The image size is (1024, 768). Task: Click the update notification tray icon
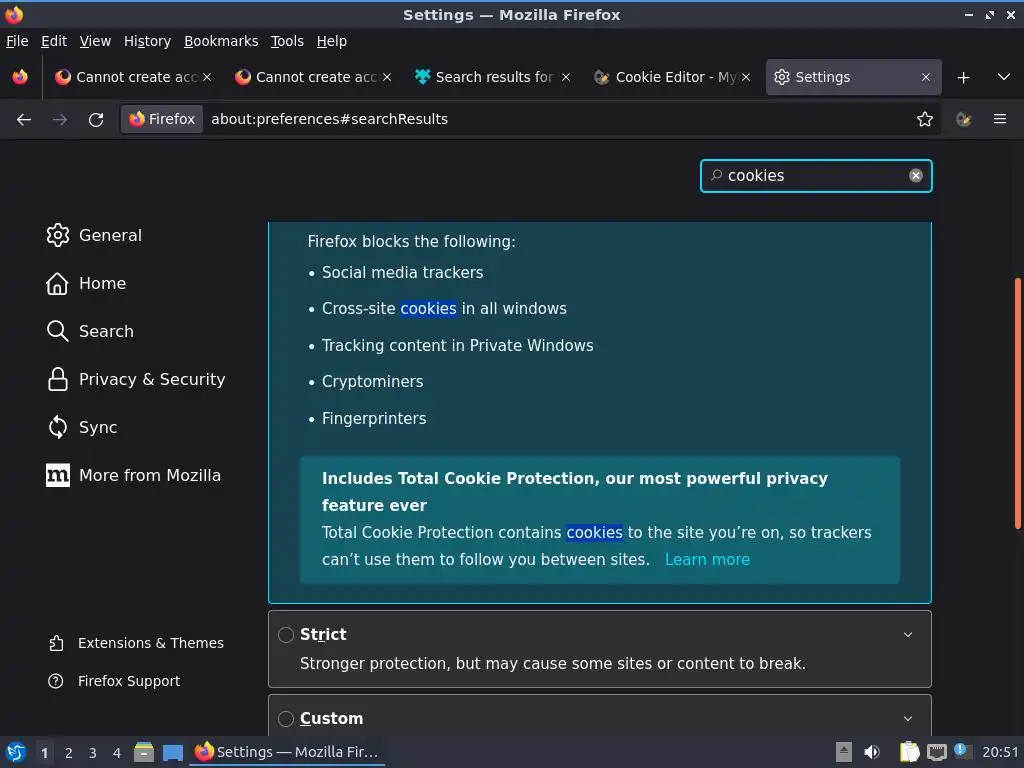tap(963, 750)
